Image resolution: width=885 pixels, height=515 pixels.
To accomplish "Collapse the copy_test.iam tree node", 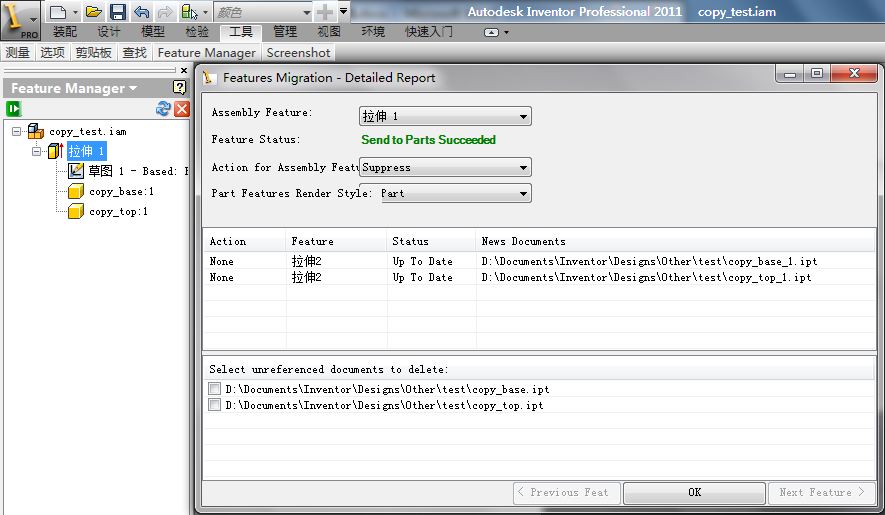I will coord(16,132).
